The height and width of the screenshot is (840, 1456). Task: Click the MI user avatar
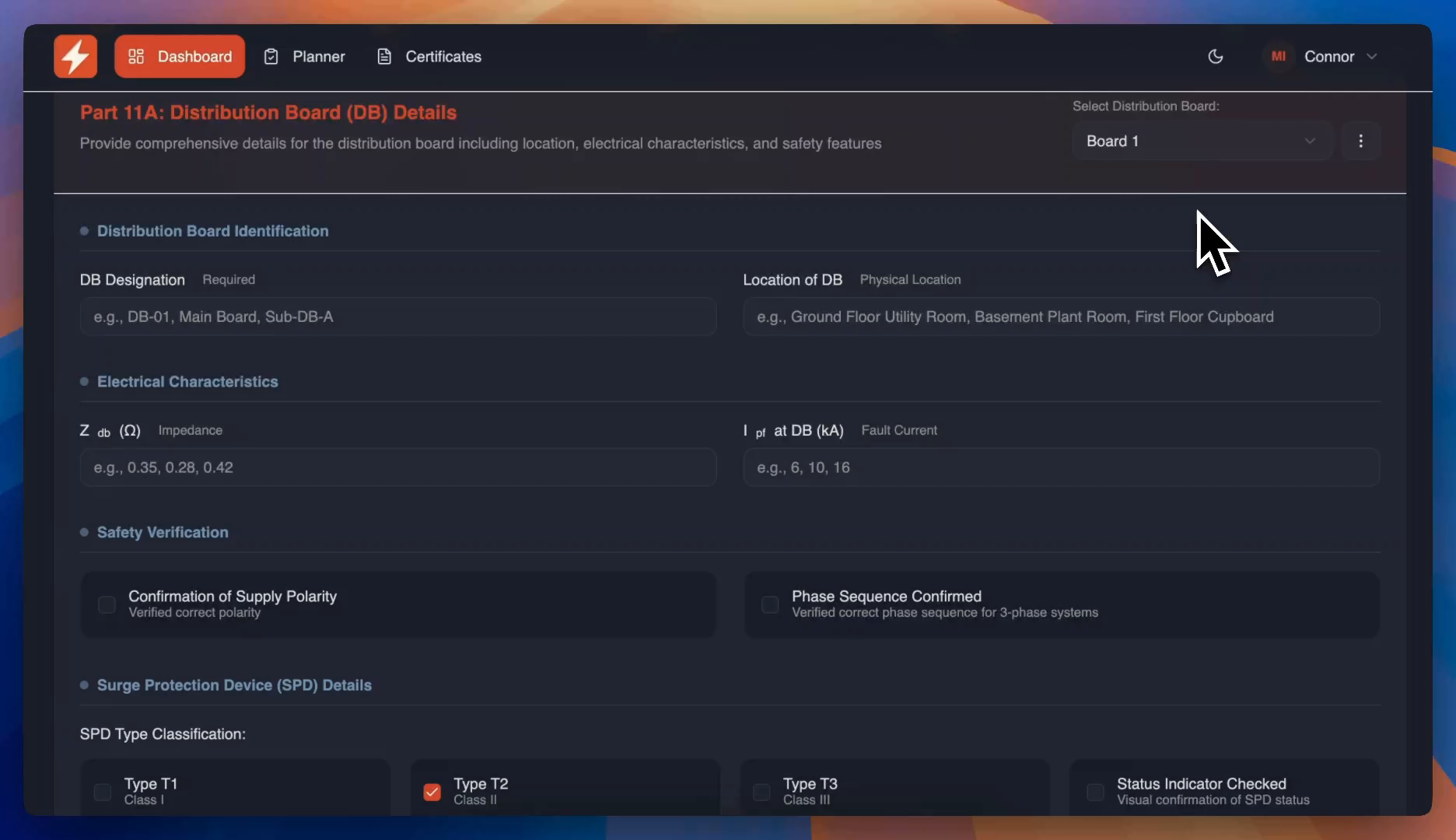click(1278, 56)
